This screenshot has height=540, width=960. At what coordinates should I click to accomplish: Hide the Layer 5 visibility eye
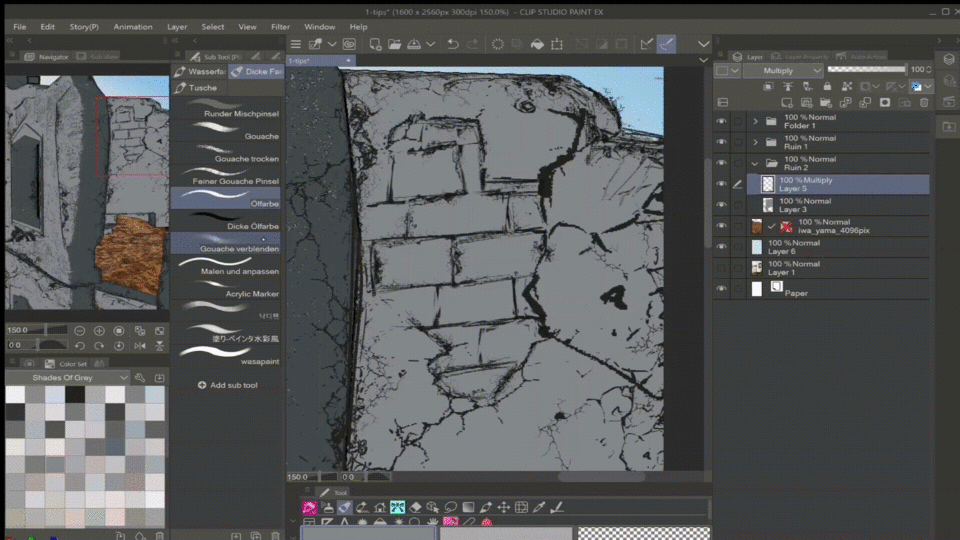coord(721,184)
